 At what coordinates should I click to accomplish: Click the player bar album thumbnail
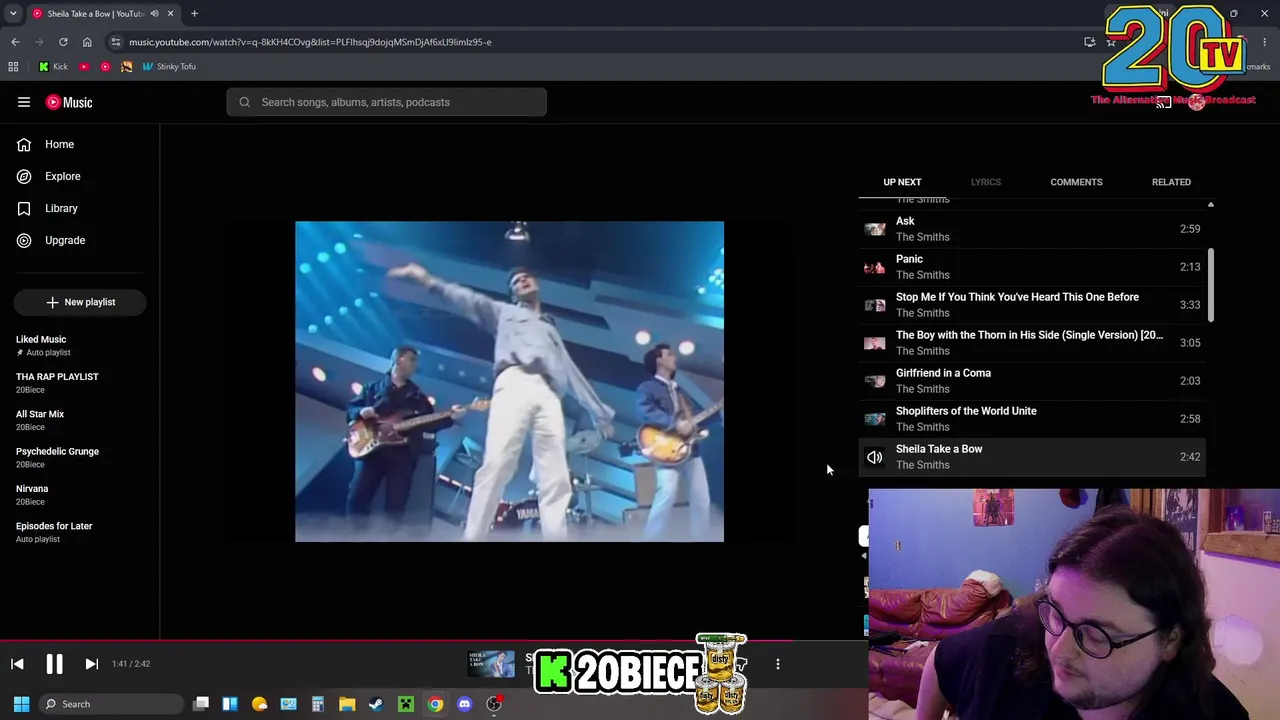point(491,663)
